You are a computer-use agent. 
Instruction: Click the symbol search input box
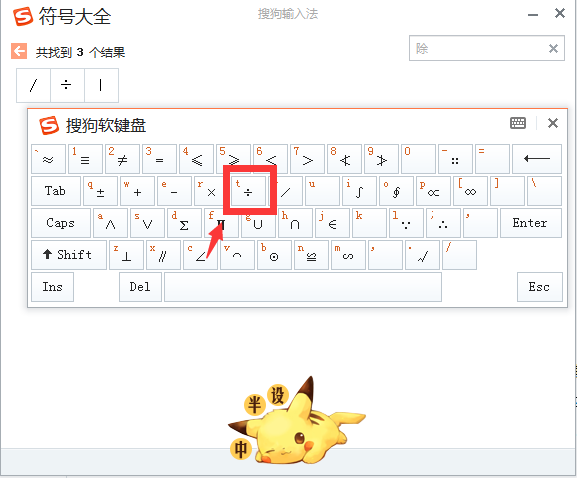point(486,48)
